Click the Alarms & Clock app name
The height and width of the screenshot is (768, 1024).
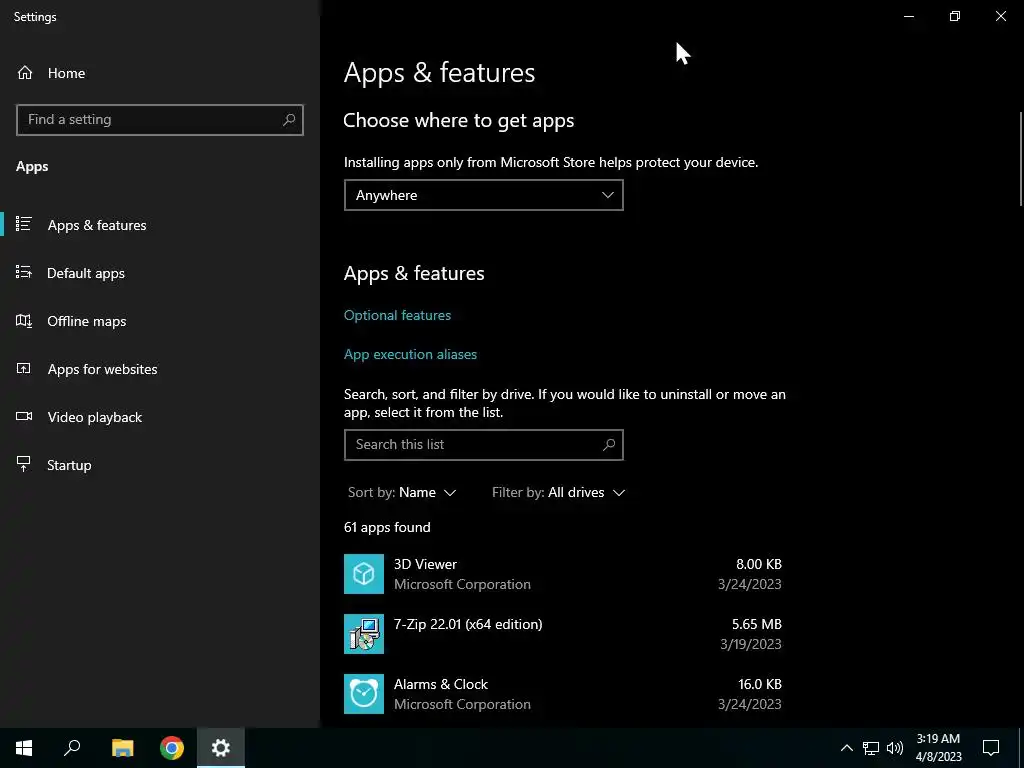(441, 684)
